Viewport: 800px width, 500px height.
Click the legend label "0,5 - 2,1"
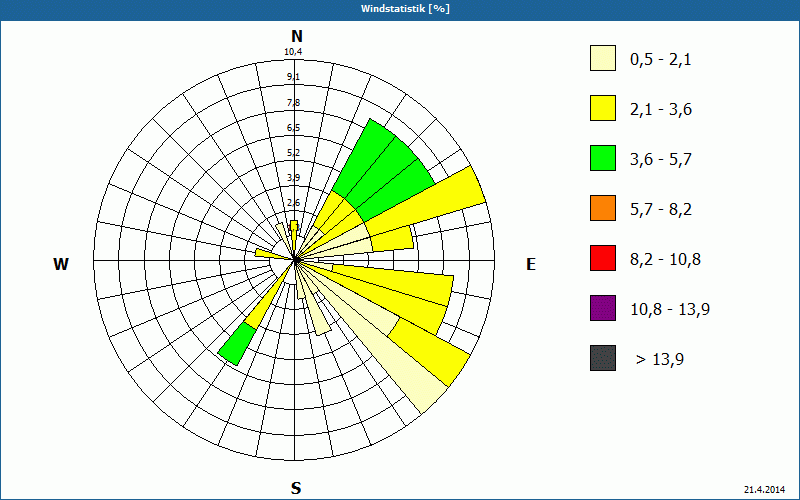coord(661,60)
